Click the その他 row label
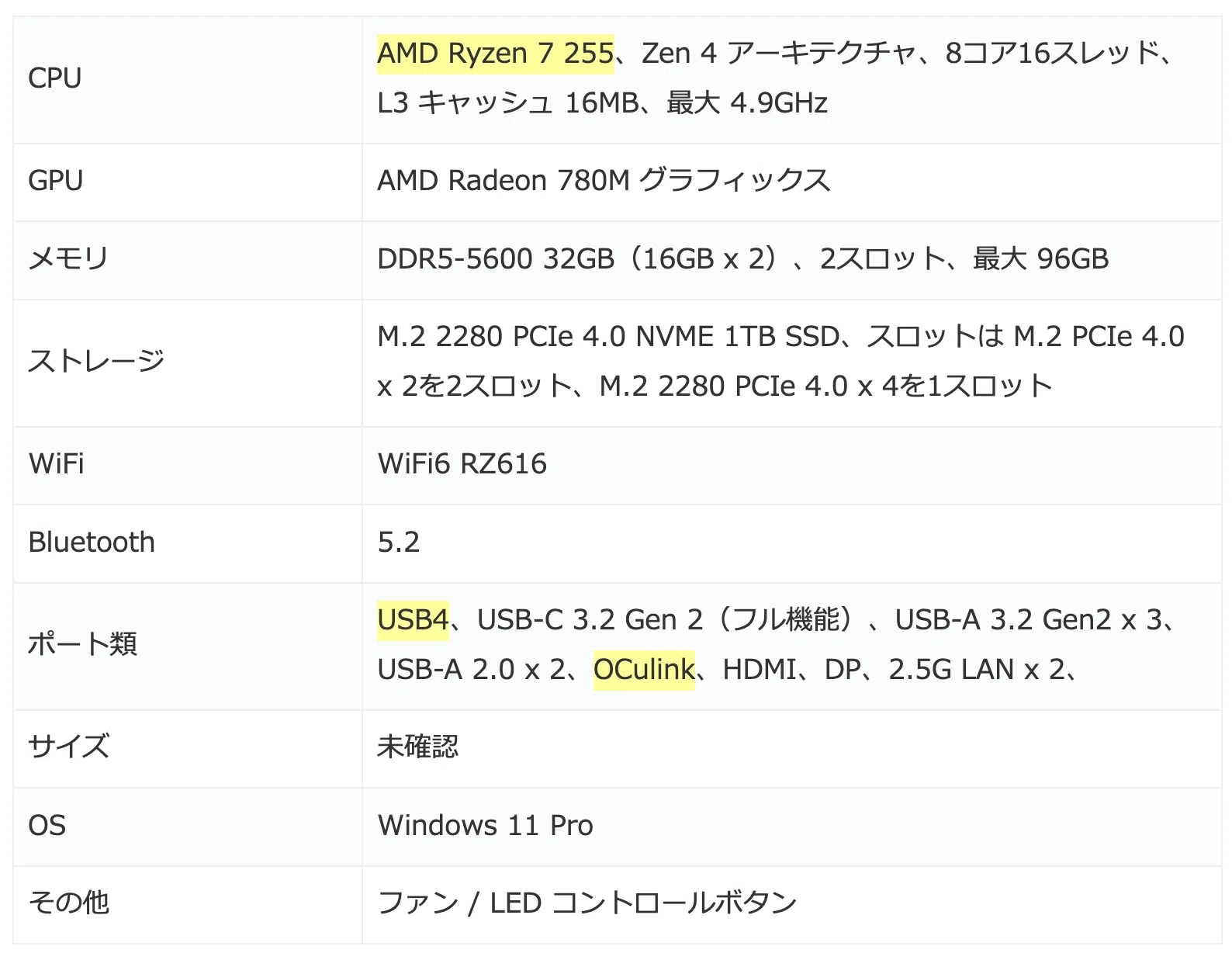This screenshot has width=1232, height=967. tap(68, 903)
